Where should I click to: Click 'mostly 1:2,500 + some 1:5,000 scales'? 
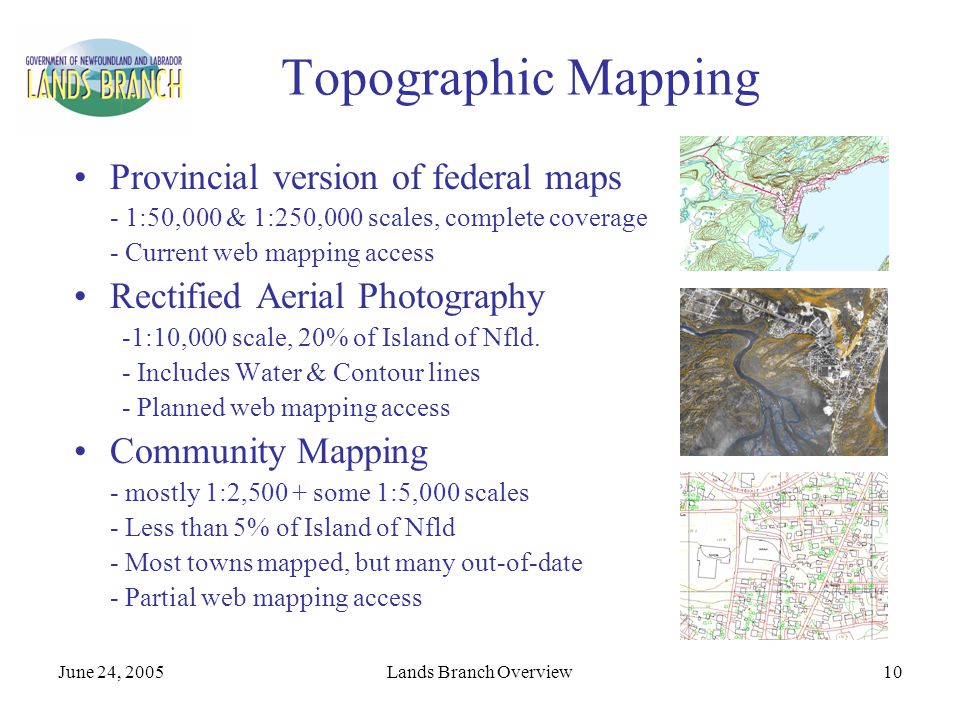coord(319,493)
